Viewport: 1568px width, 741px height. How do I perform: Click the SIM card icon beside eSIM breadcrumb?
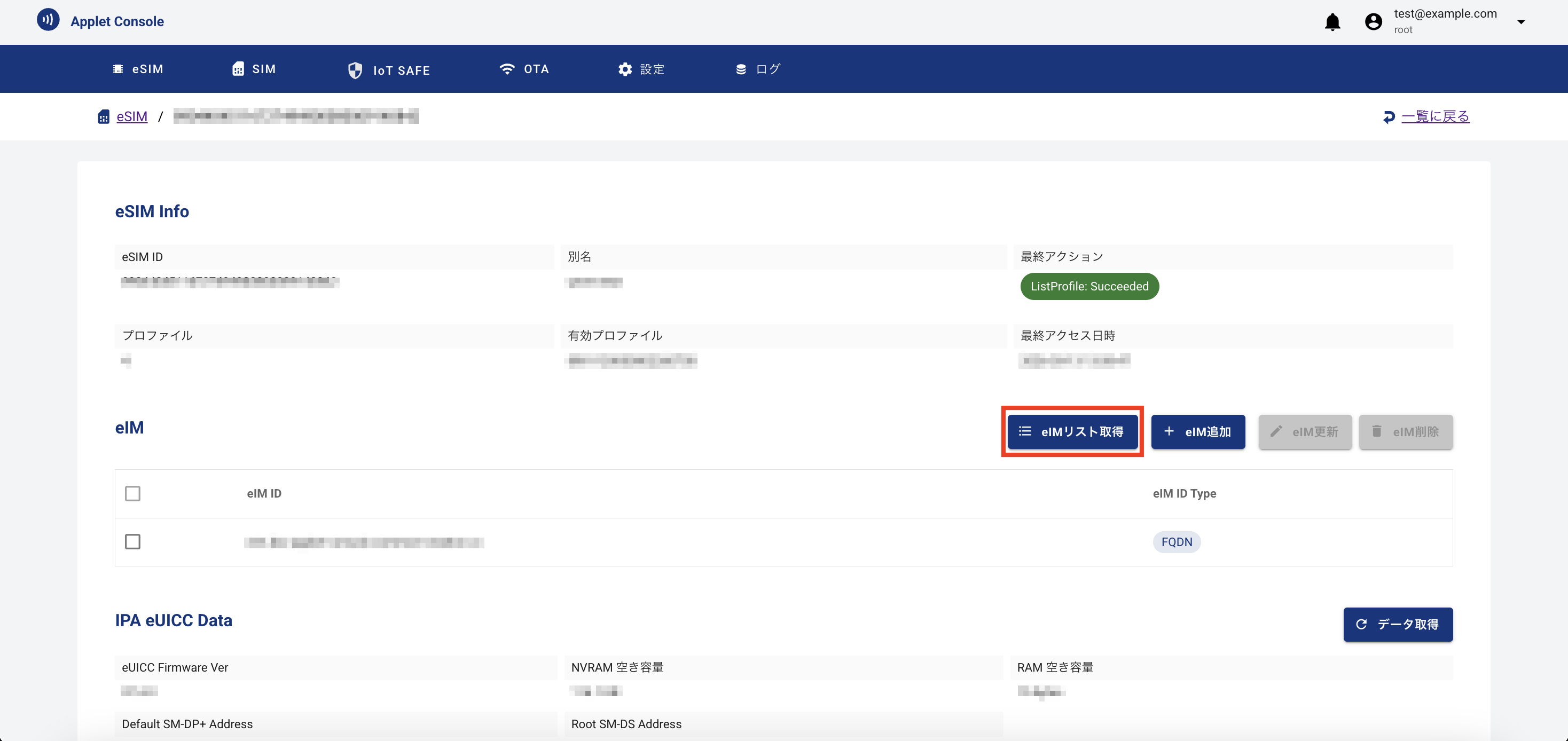click(104, 117)
